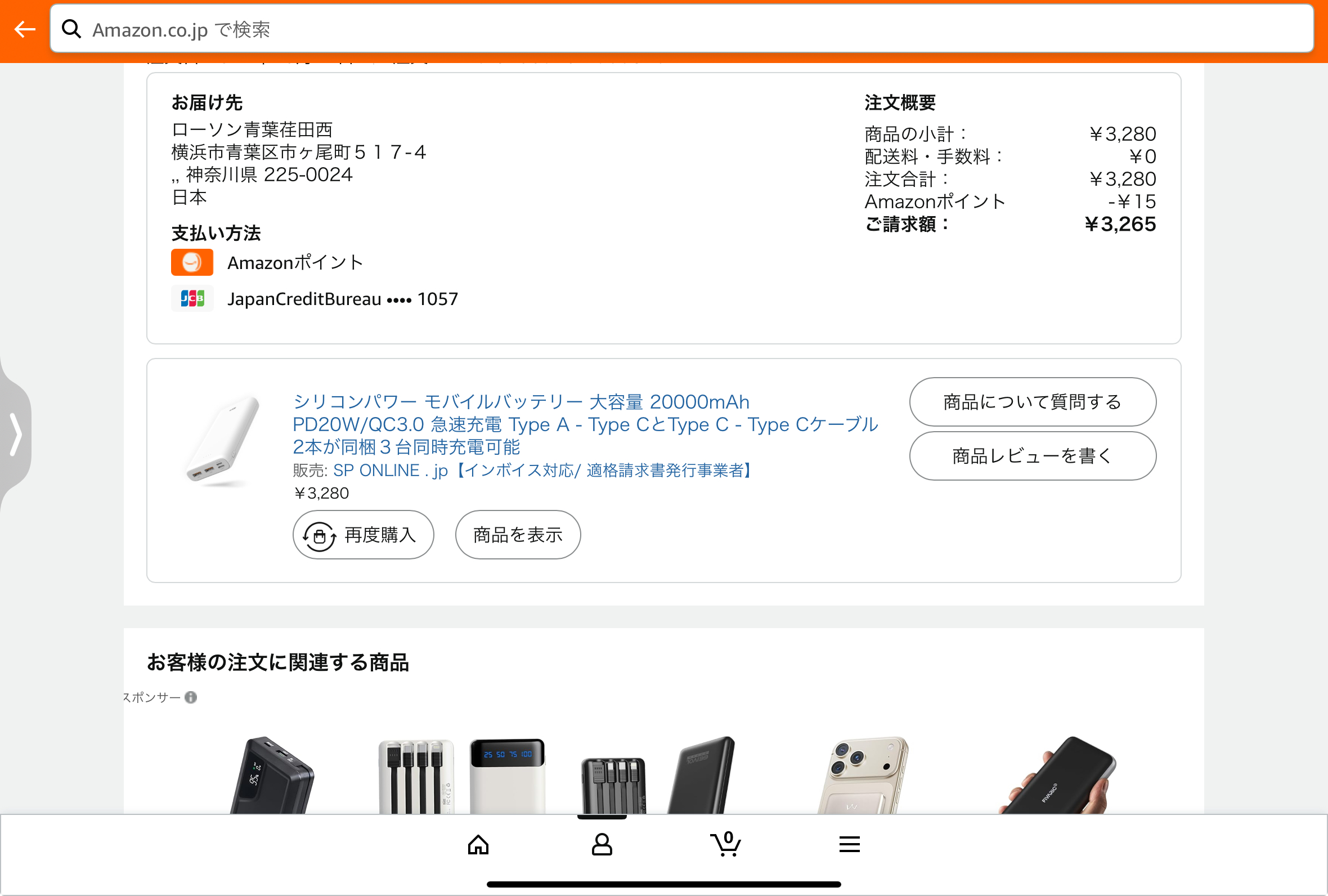
Task: Click 再度購入 buy again button
Action: [x=364, y=535]
